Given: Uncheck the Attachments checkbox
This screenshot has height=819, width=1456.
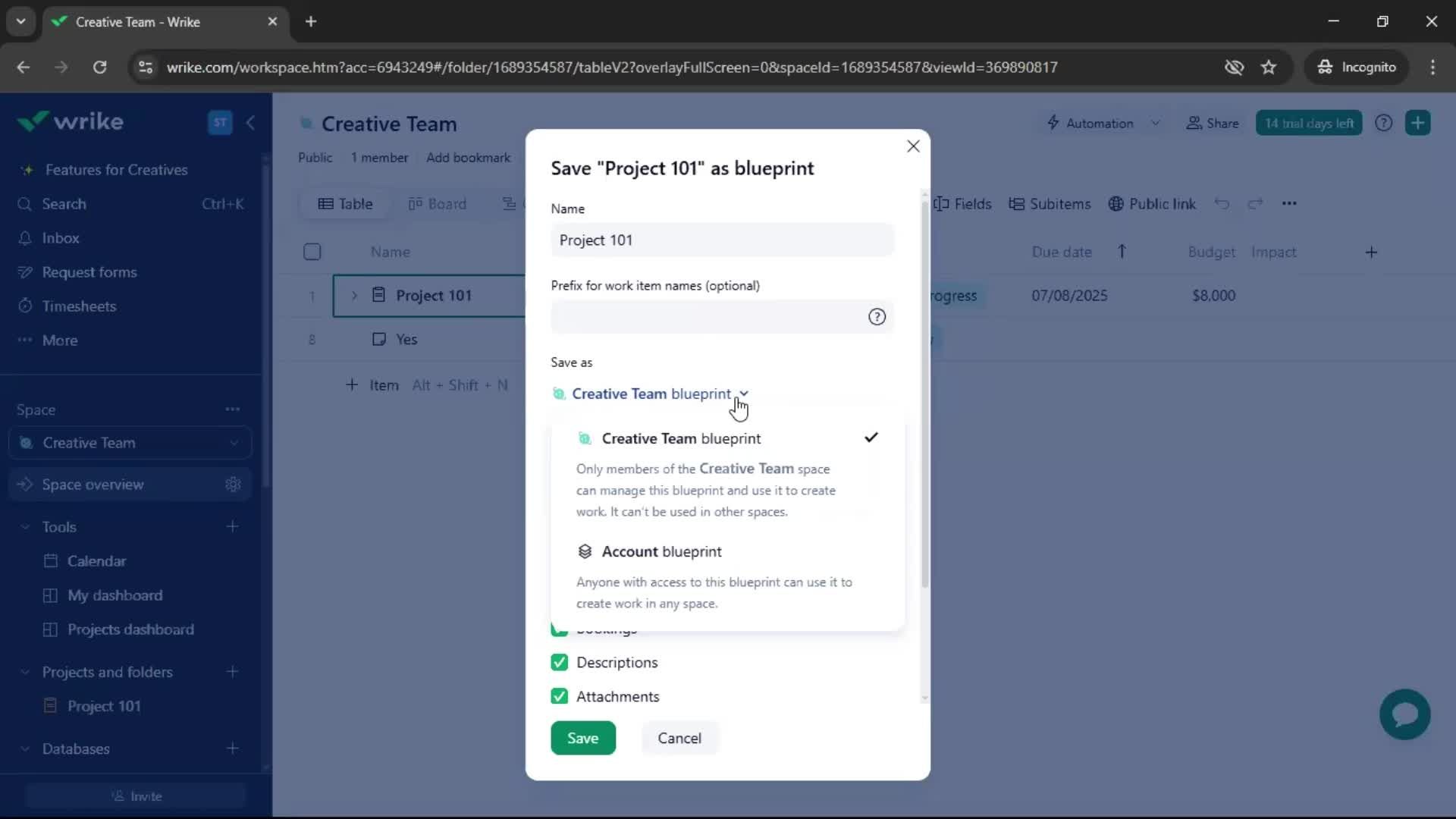Looking at the screenshot, I should [560, 696].
